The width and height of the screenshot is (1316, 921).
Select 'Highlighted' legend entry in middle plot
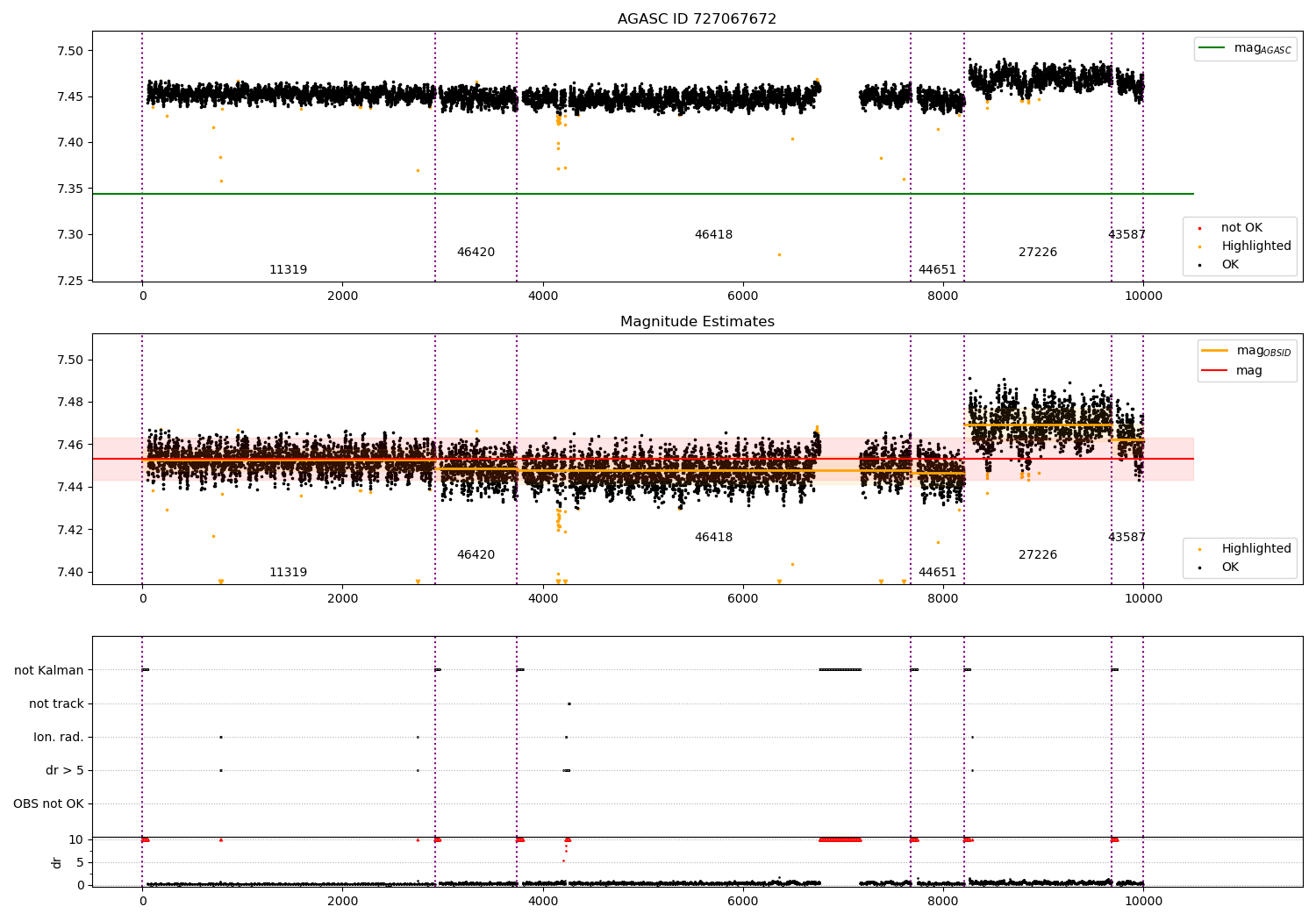click(x=1246, y=549)
